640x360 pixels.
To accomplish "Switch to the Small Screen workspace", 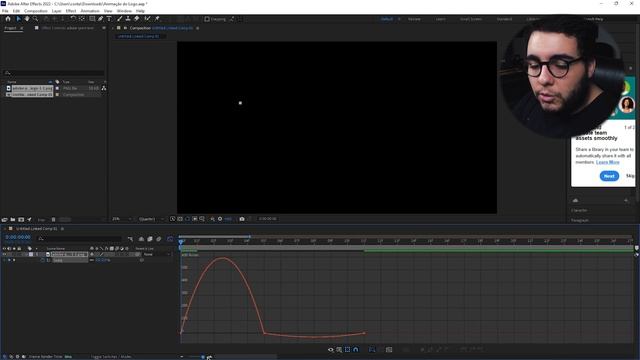I will point(471,19).
